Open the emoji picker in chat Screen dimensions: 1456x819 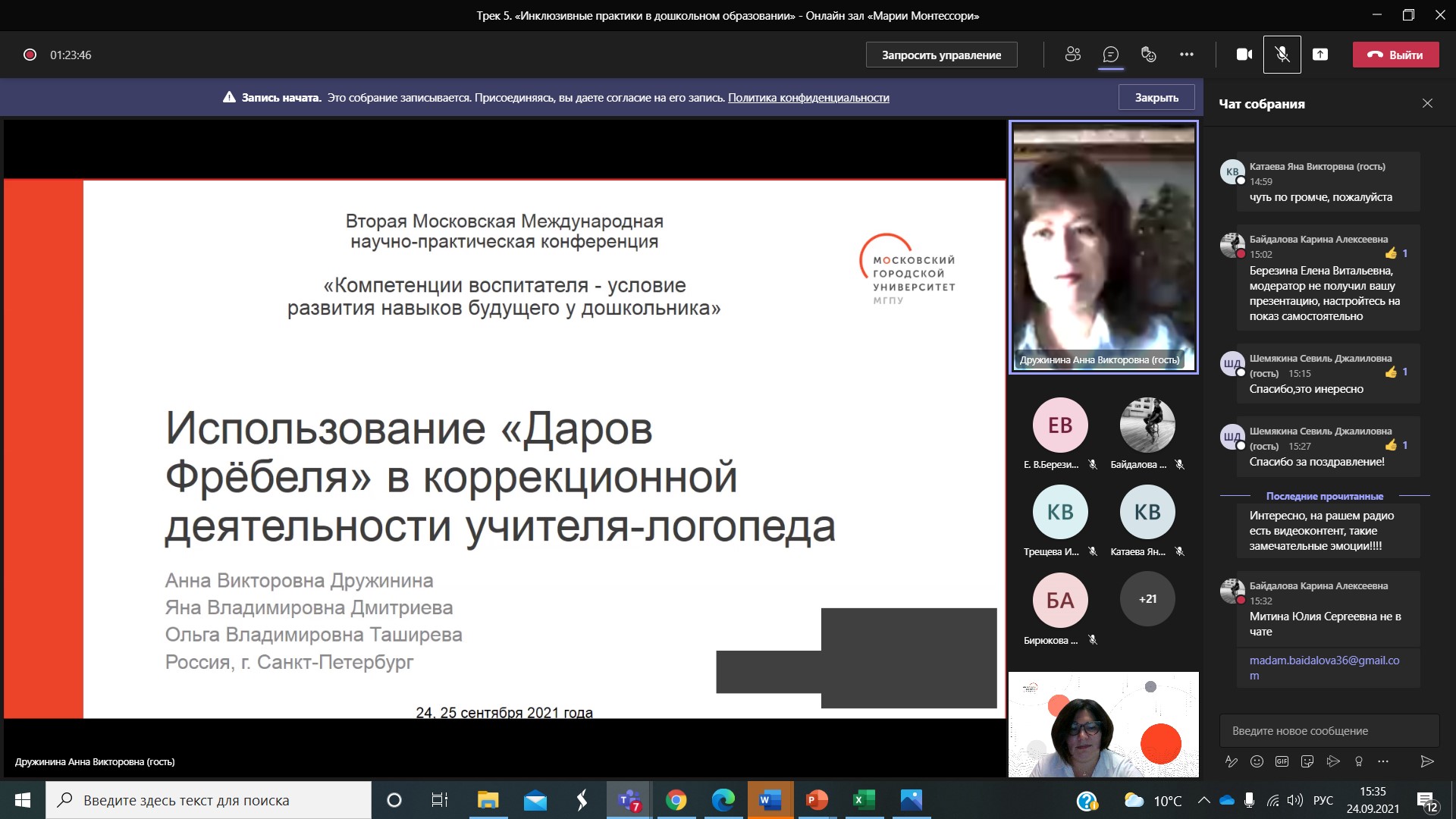[1257, 761]
